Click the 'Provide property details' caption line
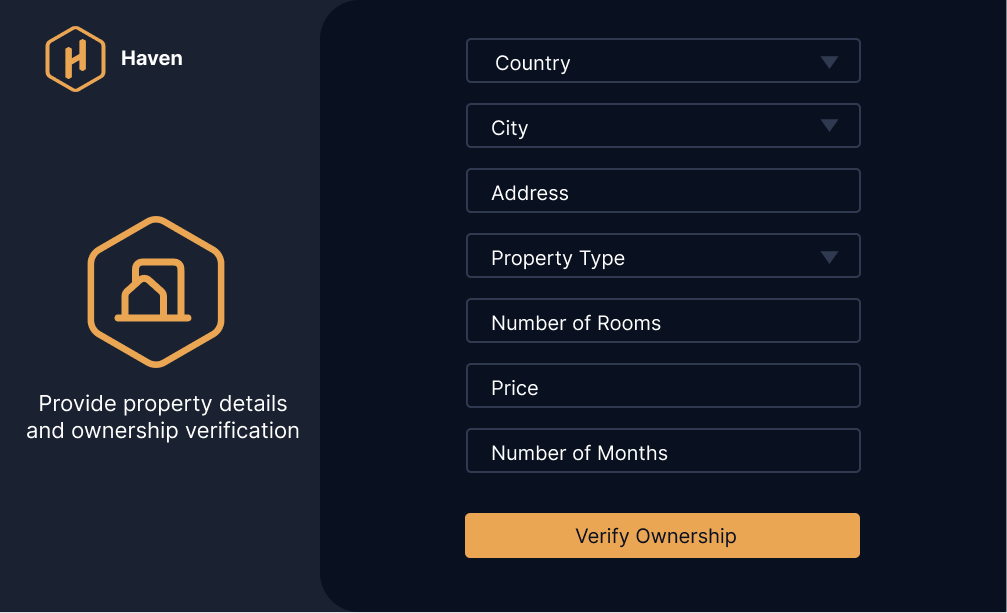Image resolution: width=1007 pixels, height=613 pixels. [163, 404]
